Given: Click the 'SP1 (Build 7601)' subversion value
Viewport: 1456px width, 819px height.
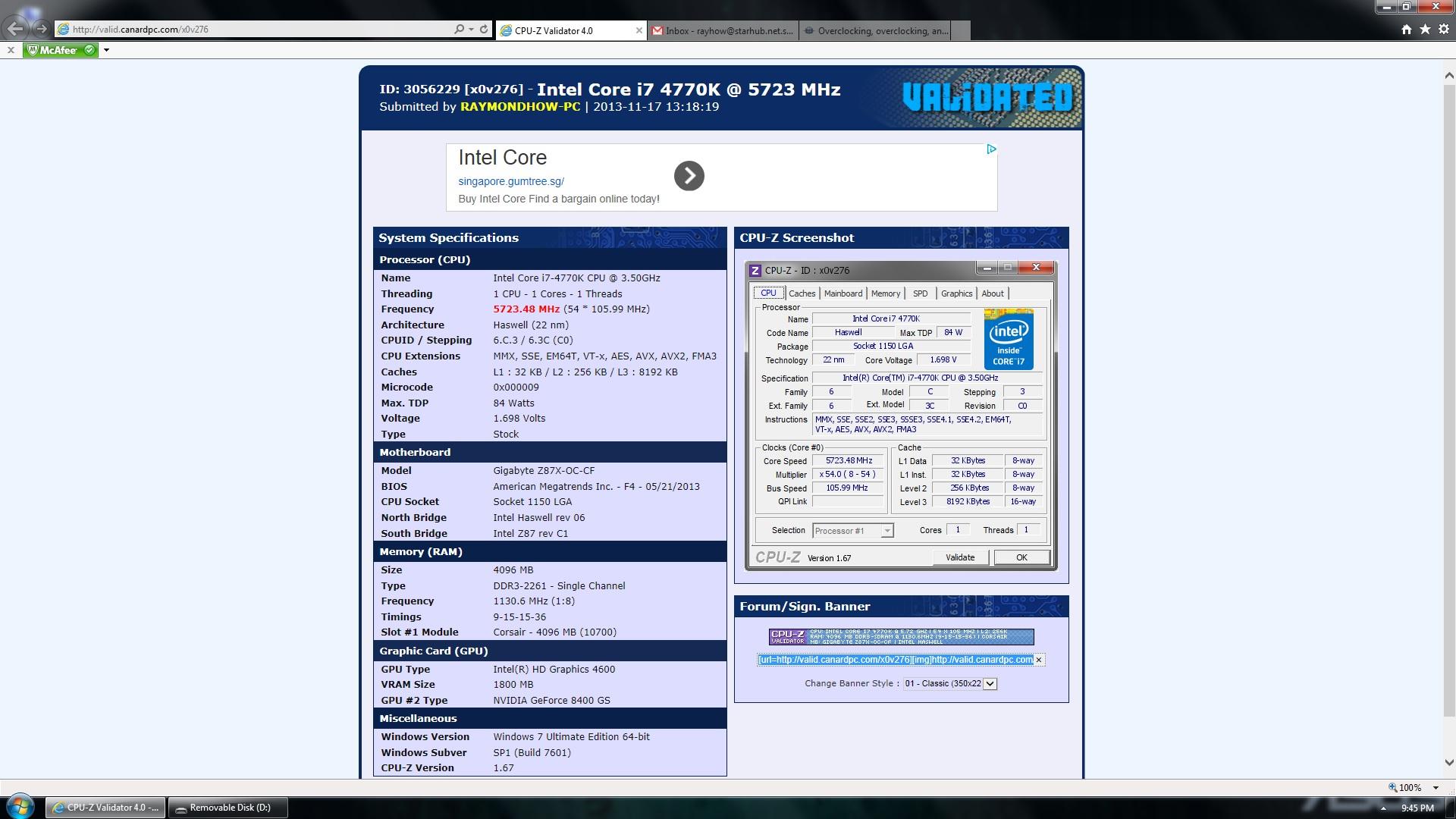Looking at the screenshot, I should pos(532,753).
